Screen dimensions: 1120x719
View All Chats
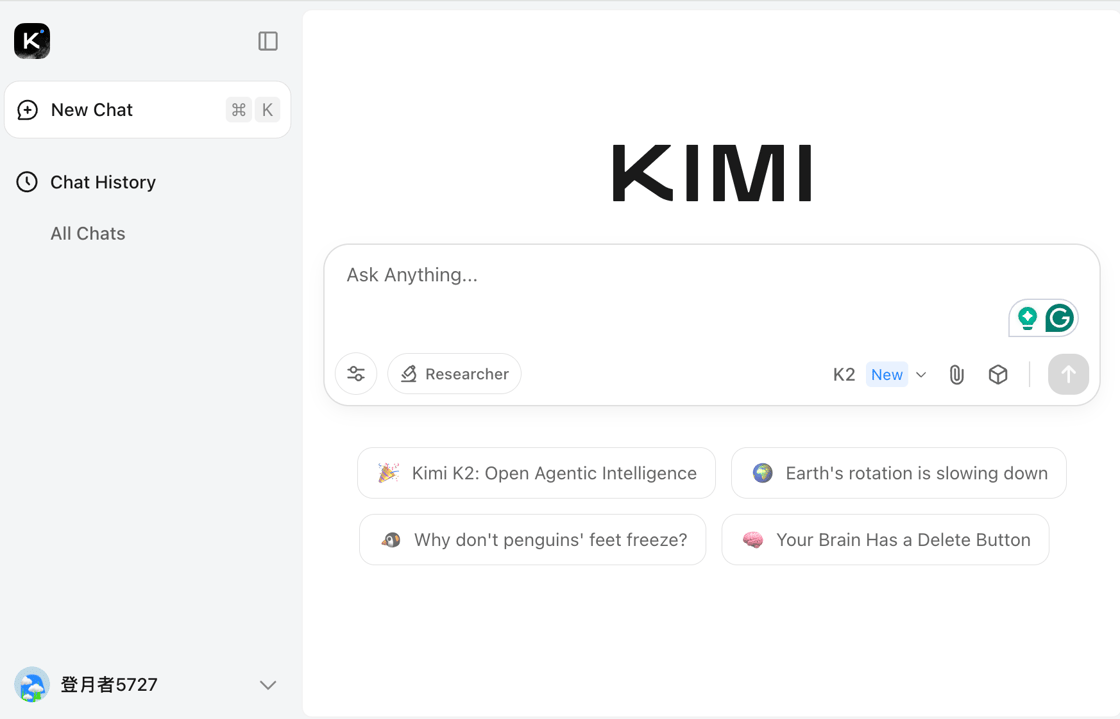point(88,233)
